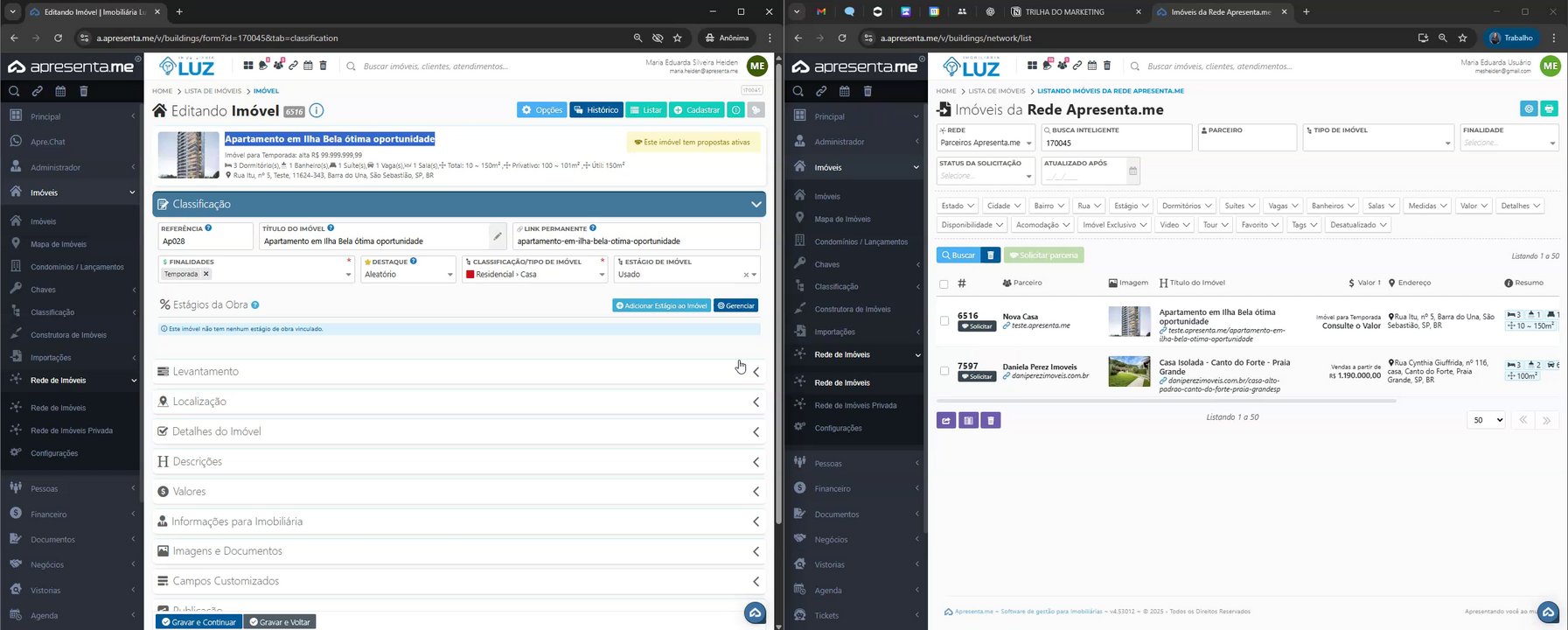Click the purple compare columns button below listing
The width and height of the screenshot is (1568, 630).
968,421
